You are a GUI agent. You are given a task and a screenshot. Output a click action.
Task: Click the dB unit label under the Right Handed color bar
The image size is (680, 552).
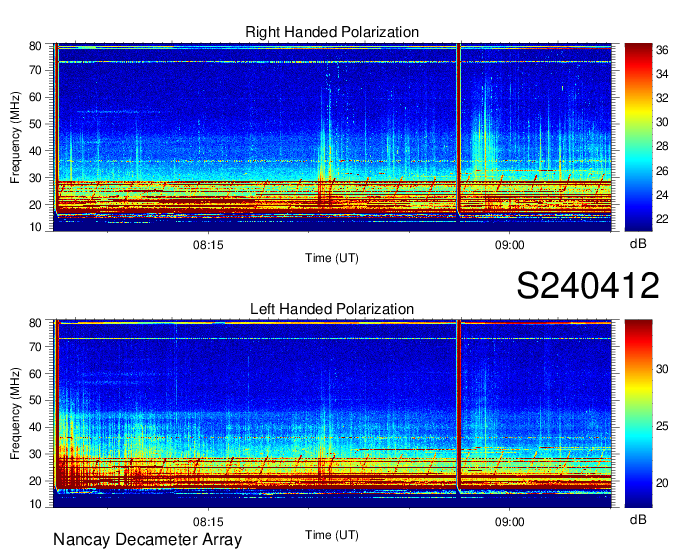coord(638,244)
